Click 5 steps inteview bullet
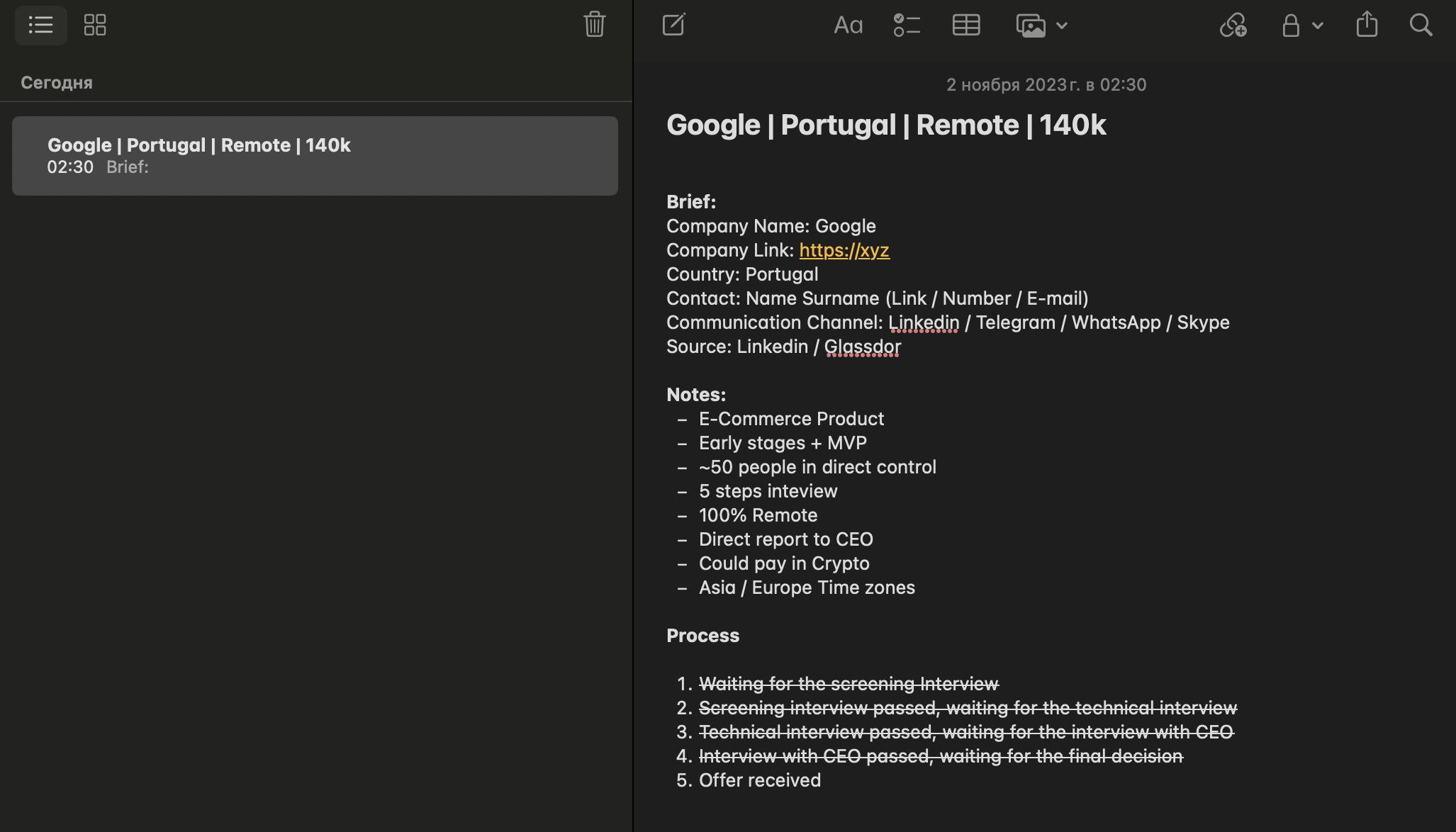 click(x=768, y=491)
